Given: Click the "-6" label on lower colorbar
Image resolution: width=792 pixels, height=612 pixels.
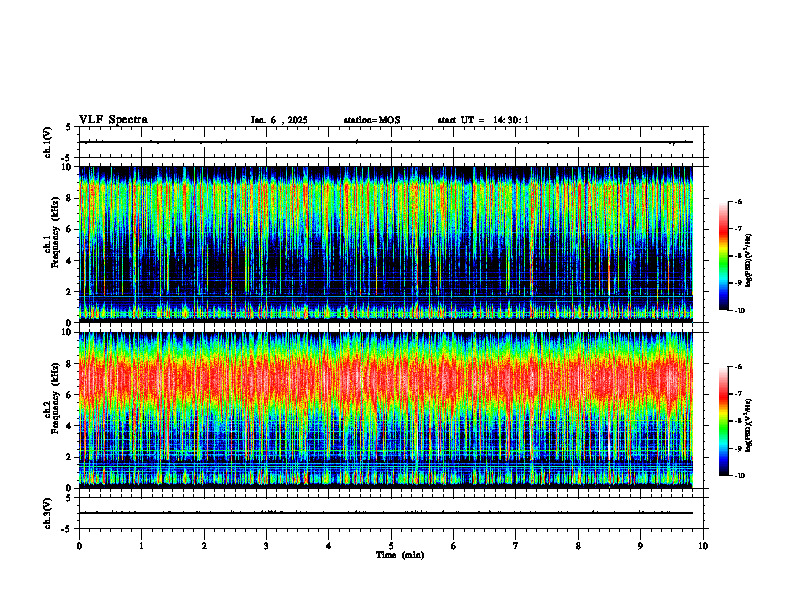Looking at the screenshot, I should 738,367.
